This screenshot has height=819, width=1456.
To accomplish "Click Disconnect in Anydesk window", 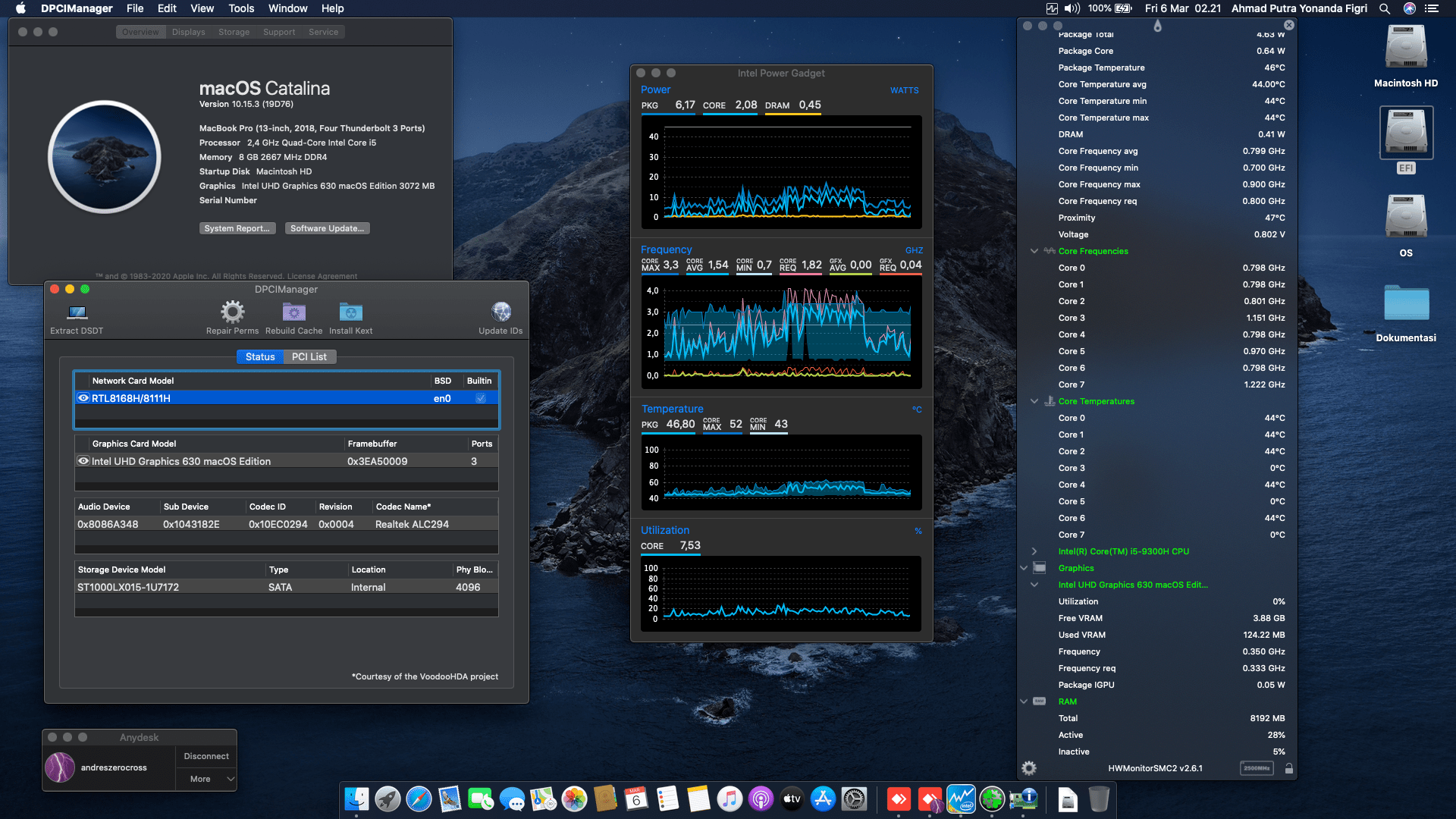I will point(206,756).
